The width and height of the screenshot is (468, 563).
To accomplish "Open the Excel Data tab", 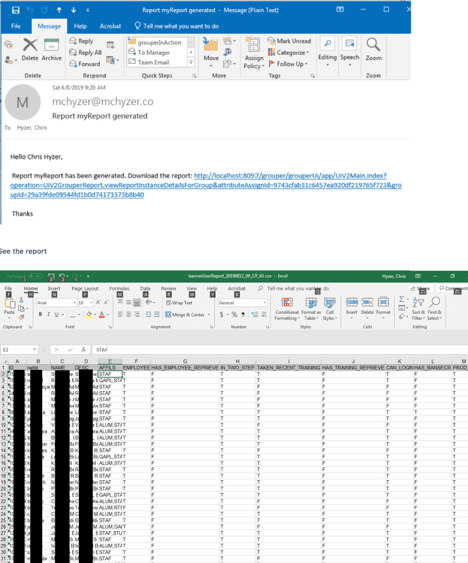I will coord(145,288).
